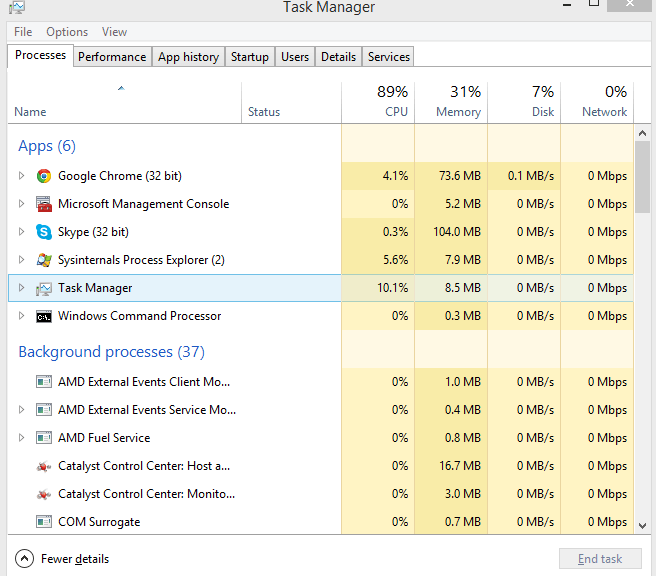Click the Sysinternals Process Explorer icon

(44, 260)
